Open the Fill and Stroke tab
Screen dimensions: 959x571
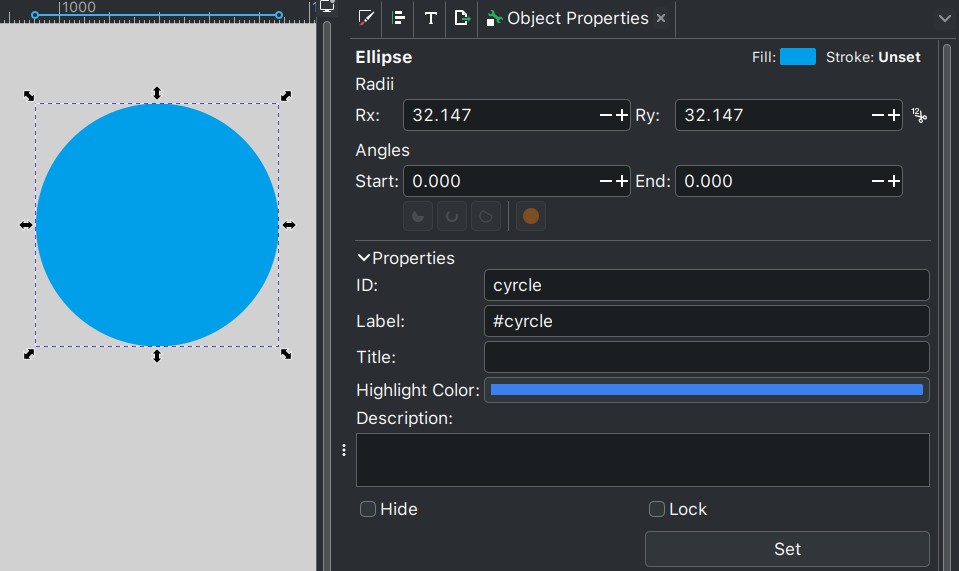coord(366,18)
